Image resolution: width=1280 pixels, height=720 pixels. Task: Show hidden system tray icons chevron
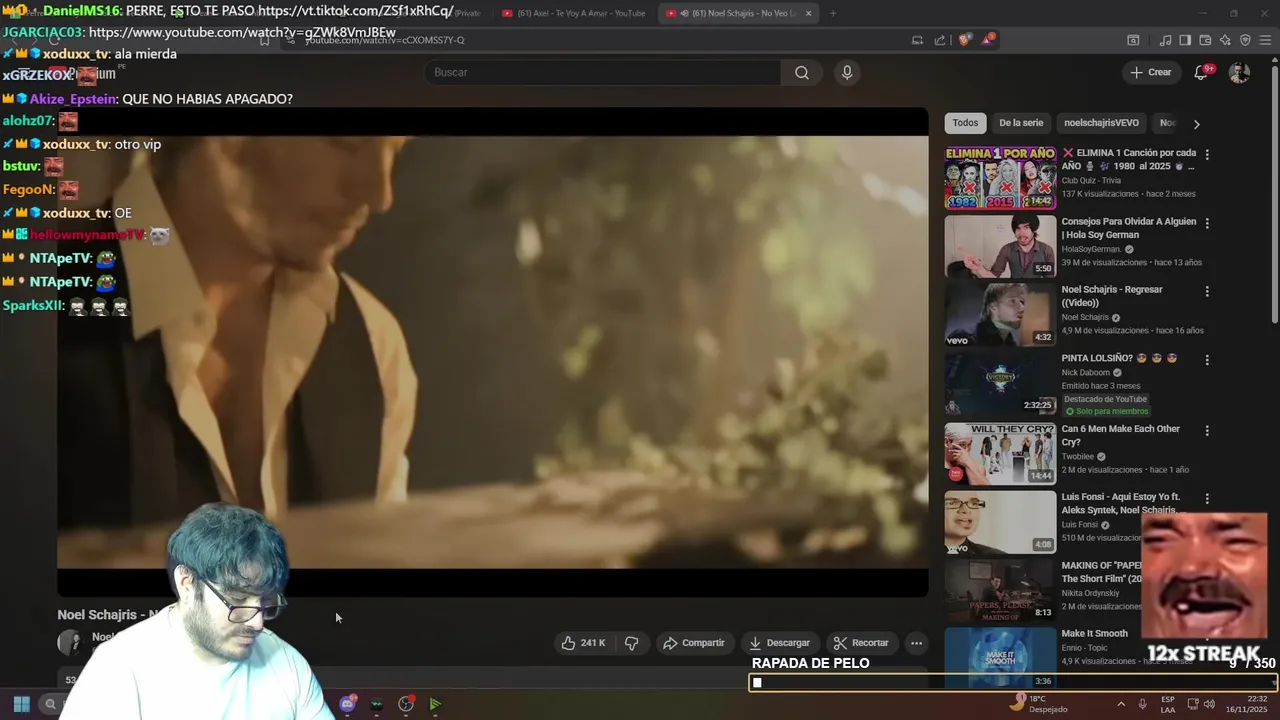click(x=1120, y=704)
